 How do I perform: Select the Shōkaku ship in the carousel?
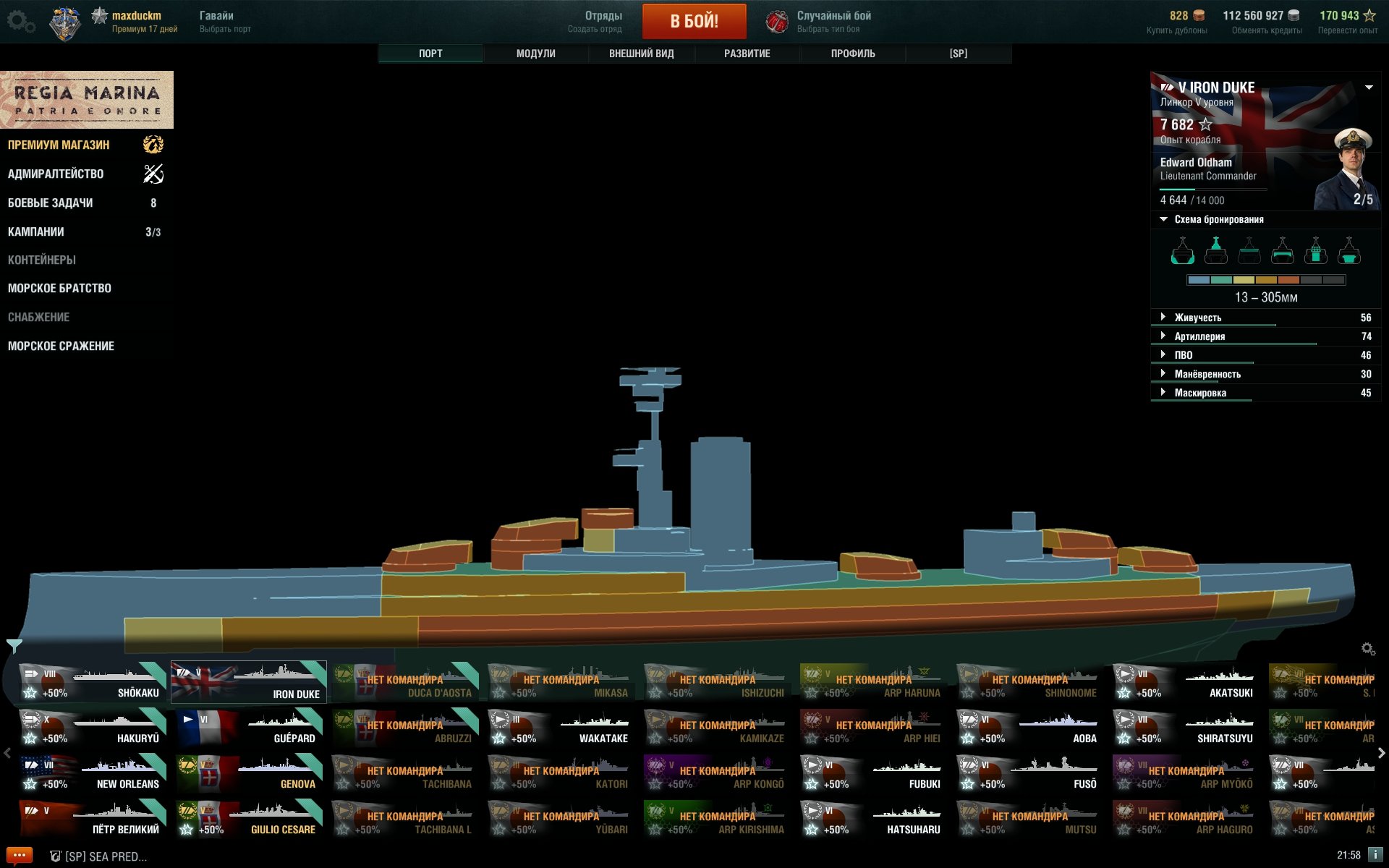[93, 682]
